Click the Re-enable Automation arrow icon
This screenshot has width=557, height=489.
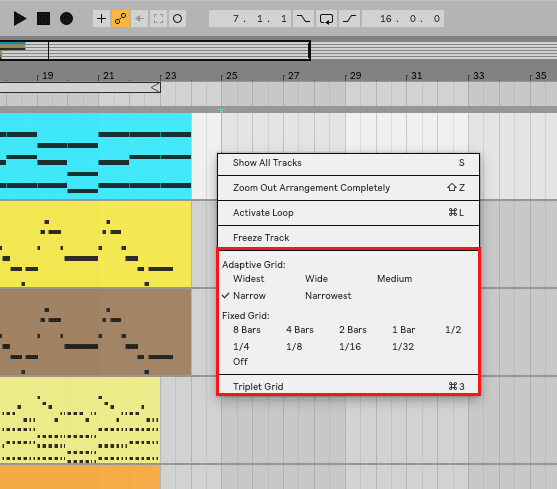140,18
